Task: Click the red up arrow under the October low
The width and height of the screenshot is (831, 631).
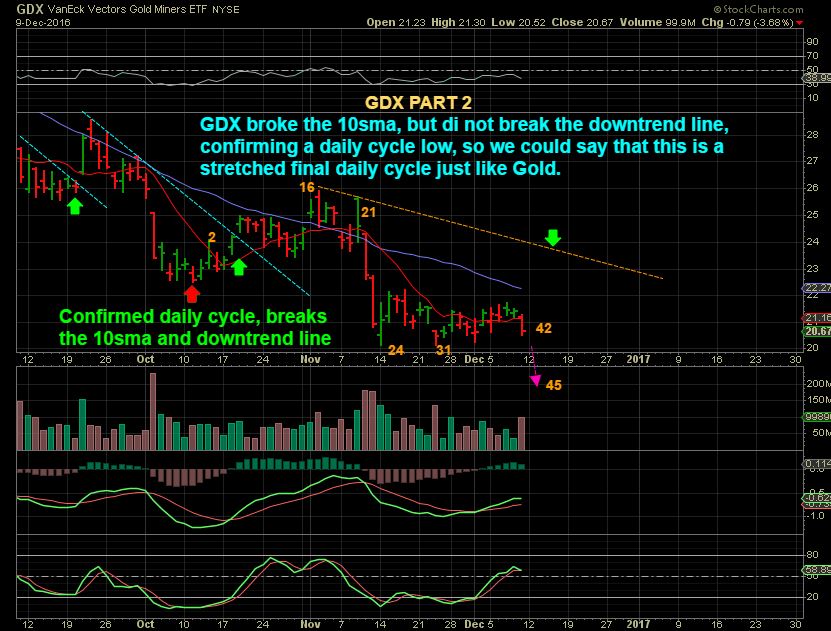Action: (x=192, y=294)
